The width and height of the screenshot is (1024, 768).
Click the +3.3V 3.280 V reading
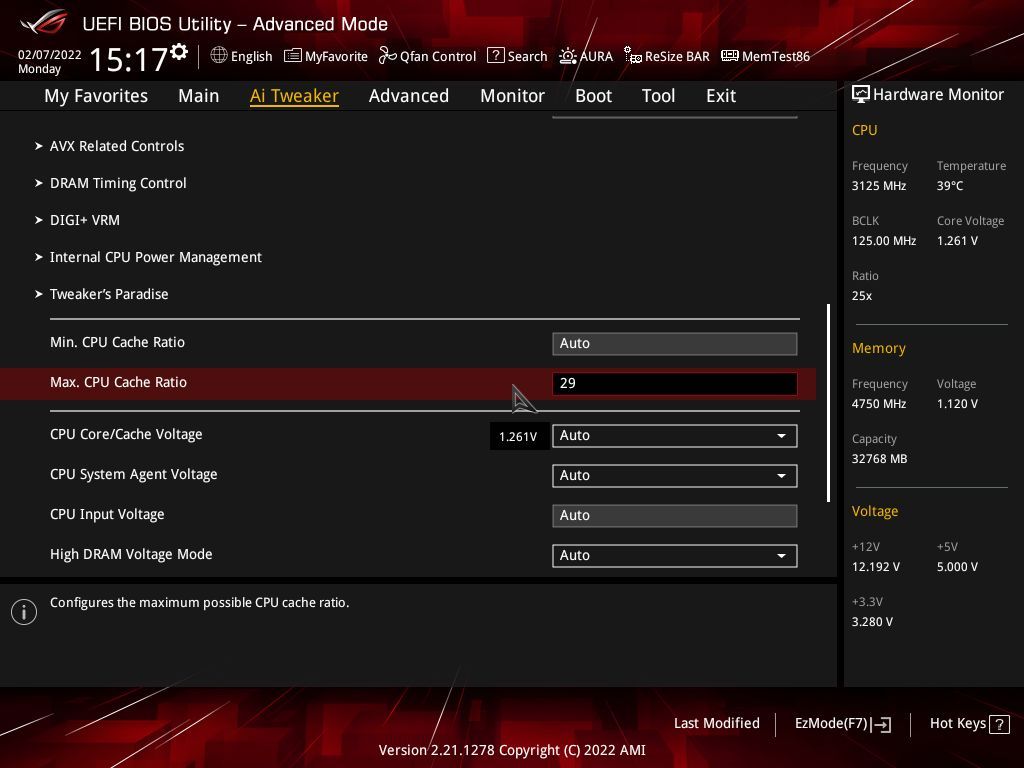pyautogui.click(x=872, y=621)
